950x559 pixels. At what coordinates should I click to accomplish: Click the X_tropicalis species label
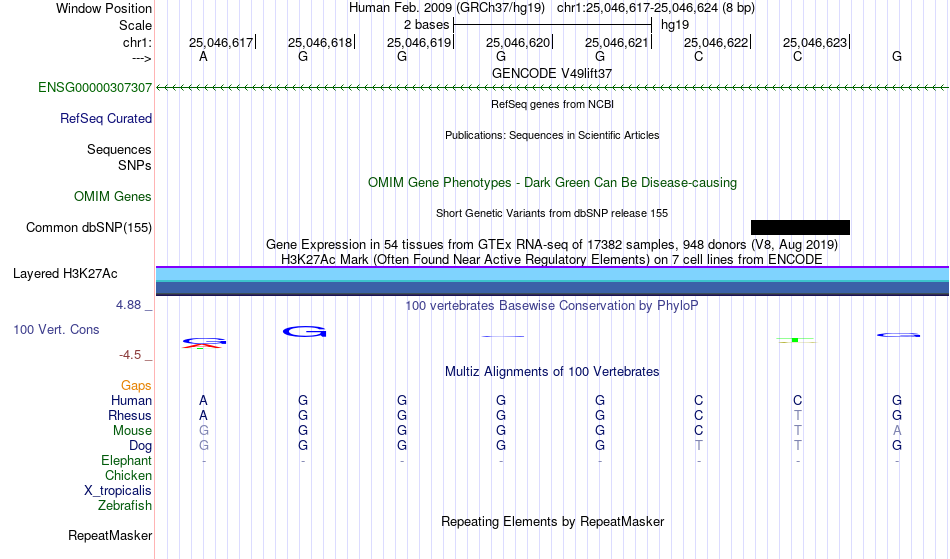(x=118, y=491)
